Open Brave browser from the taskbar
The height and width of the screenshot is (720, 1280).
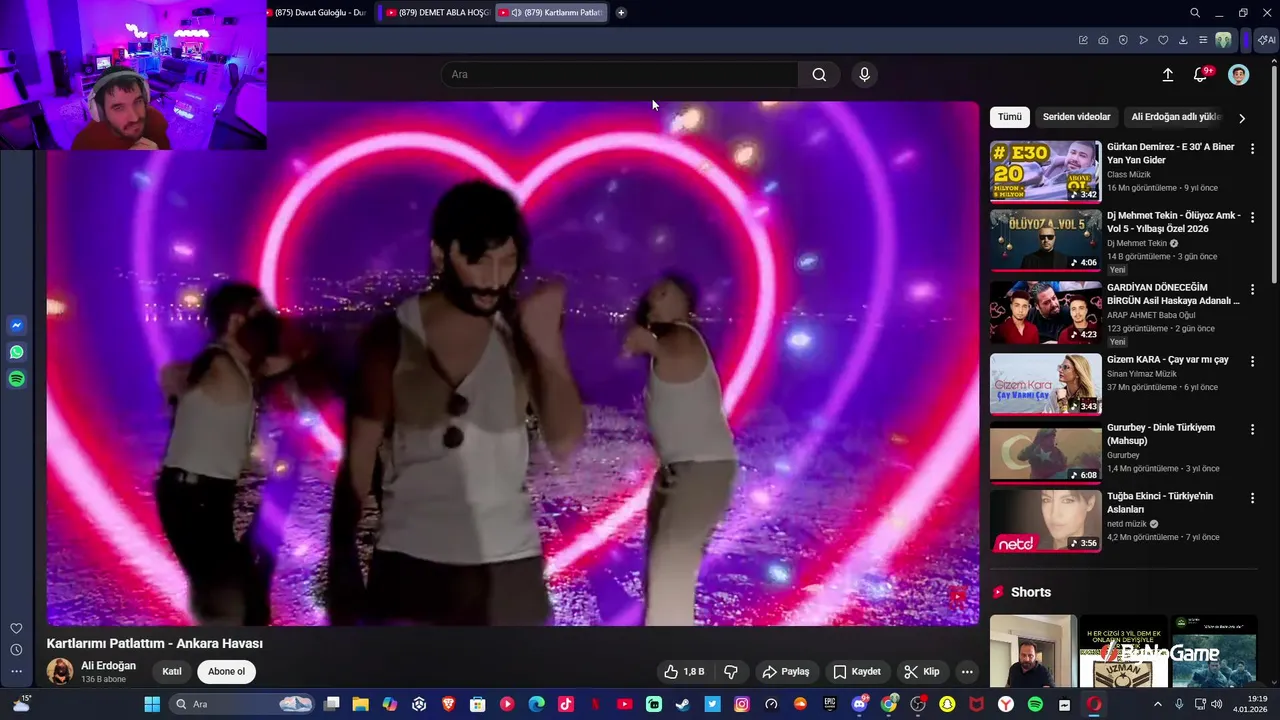[x=448, y=704]
